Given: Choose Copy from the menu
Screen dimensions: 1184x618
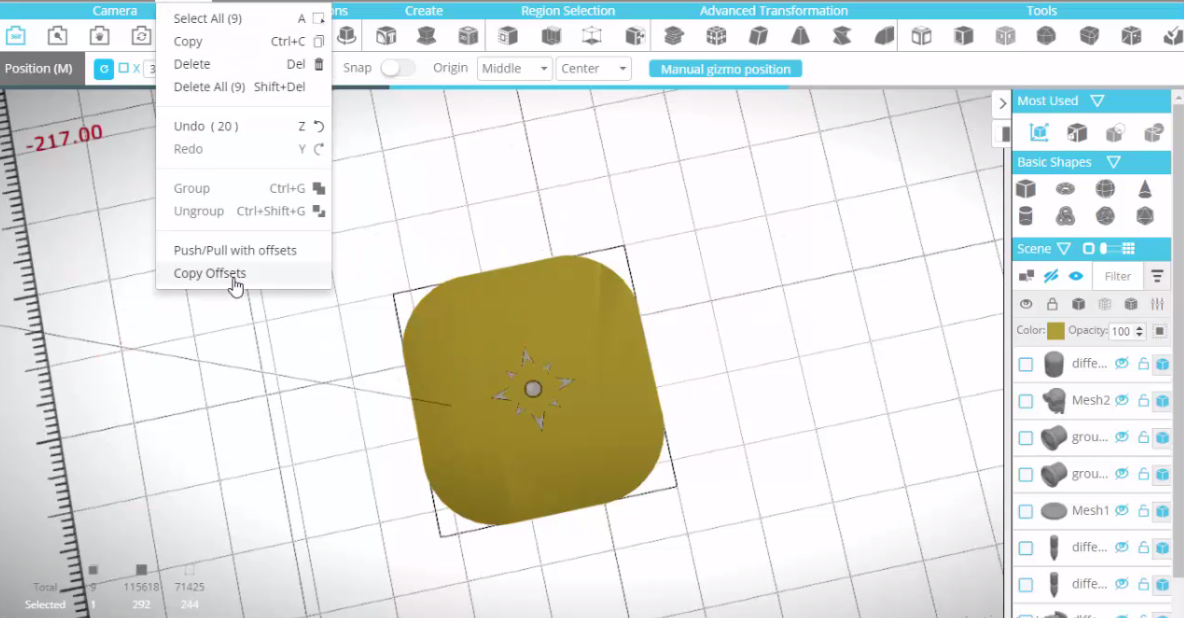Looking at the screenshot, I should (244, 42).
